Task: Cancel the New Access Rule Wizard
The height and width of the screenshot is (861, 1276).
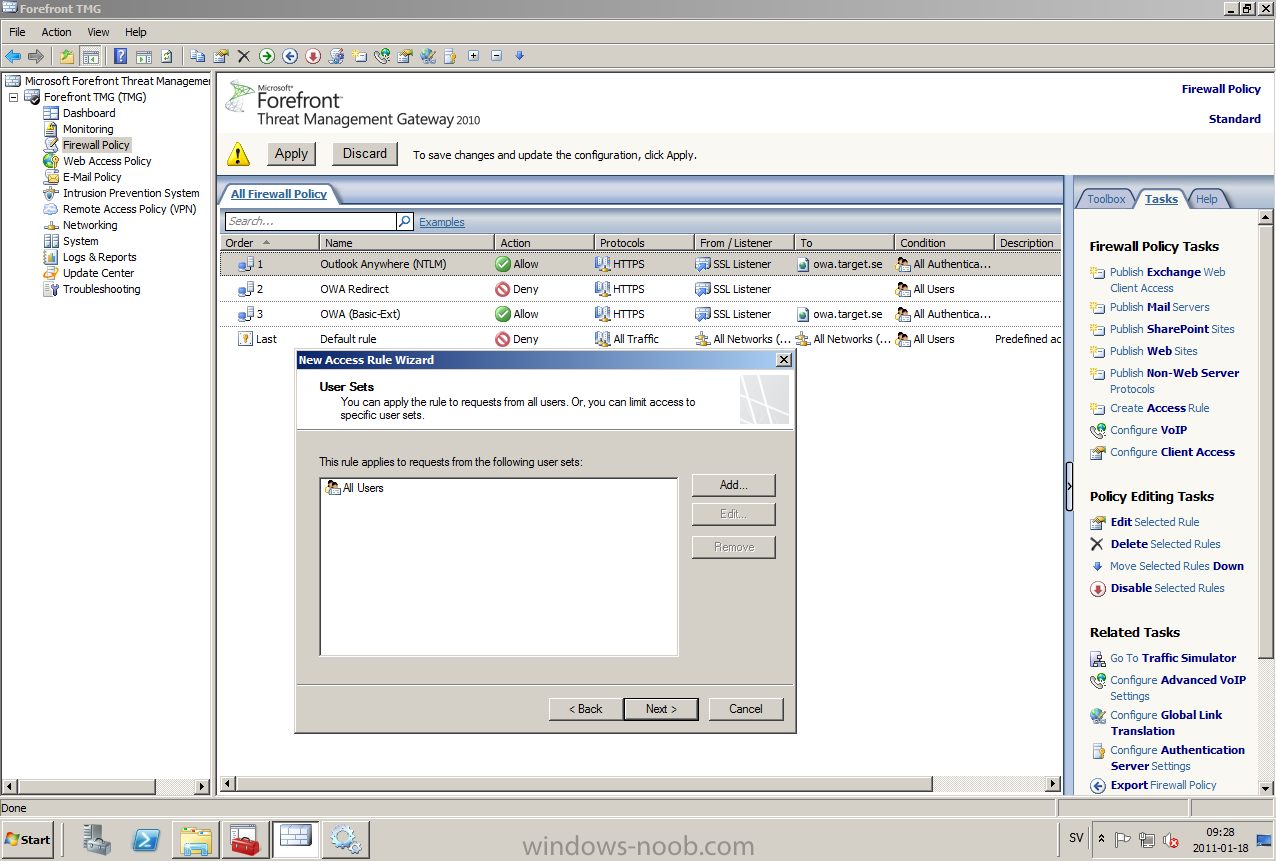Action: 746,709
